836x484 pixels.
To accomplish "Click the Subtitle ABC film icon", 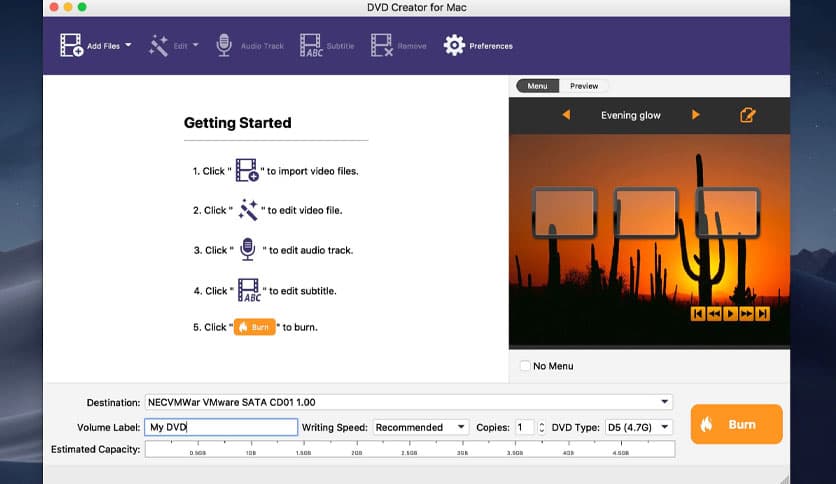I will point(311,45).
